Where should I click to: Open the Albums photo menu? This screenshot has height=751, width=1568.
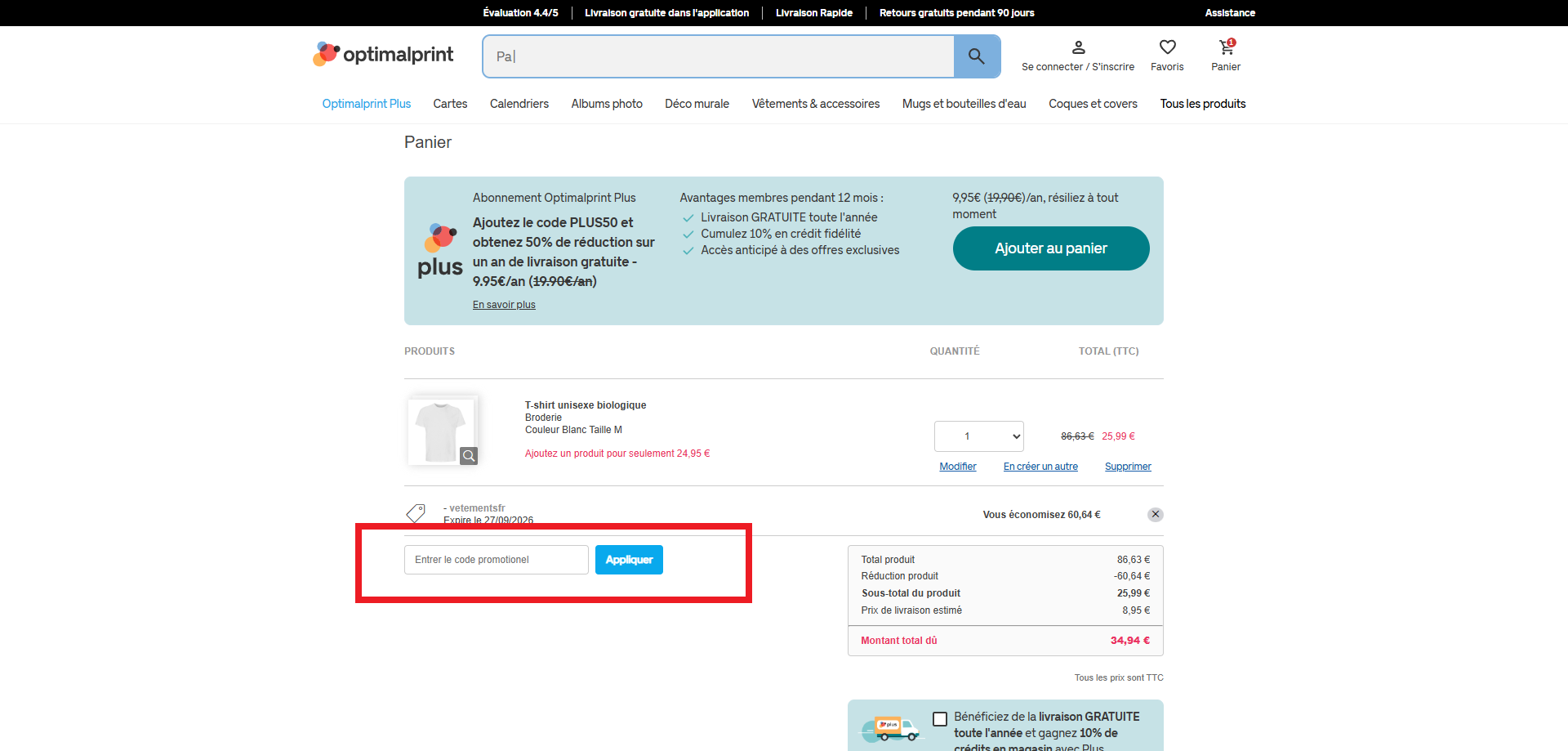click(x=607, y=104)
